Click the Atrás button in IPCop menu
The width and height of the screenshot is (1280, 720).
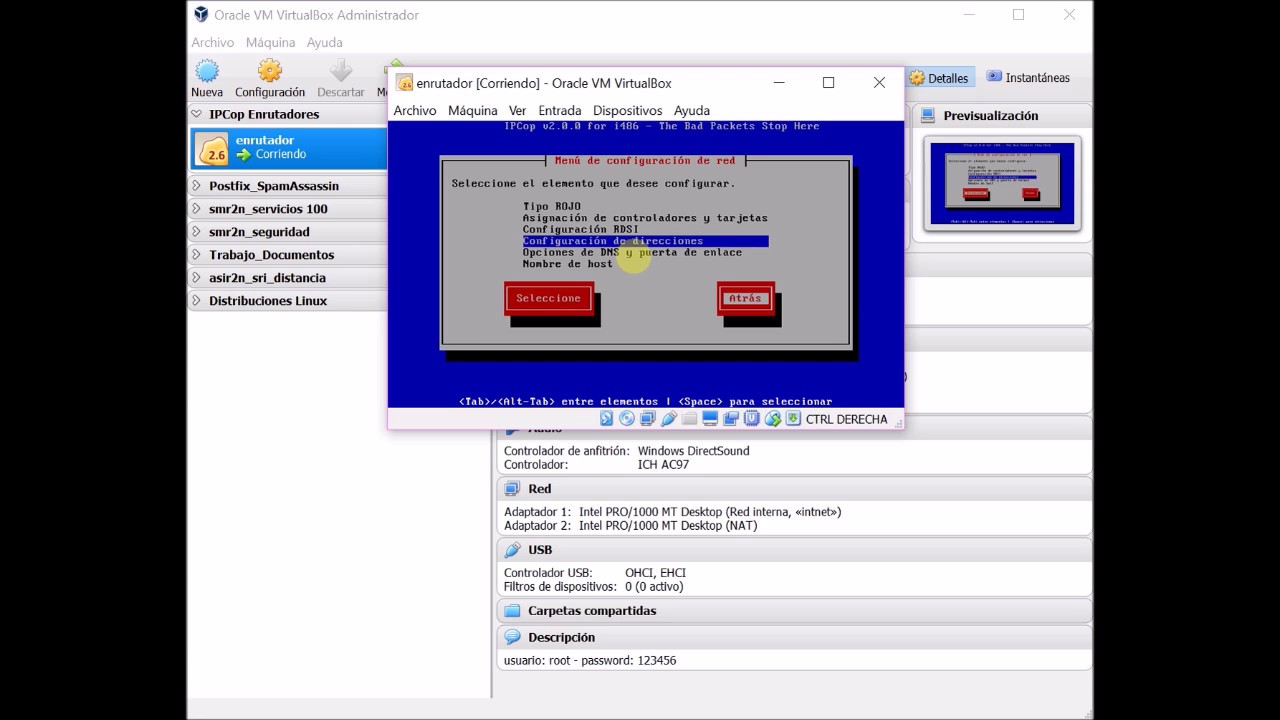click(745, 298)
